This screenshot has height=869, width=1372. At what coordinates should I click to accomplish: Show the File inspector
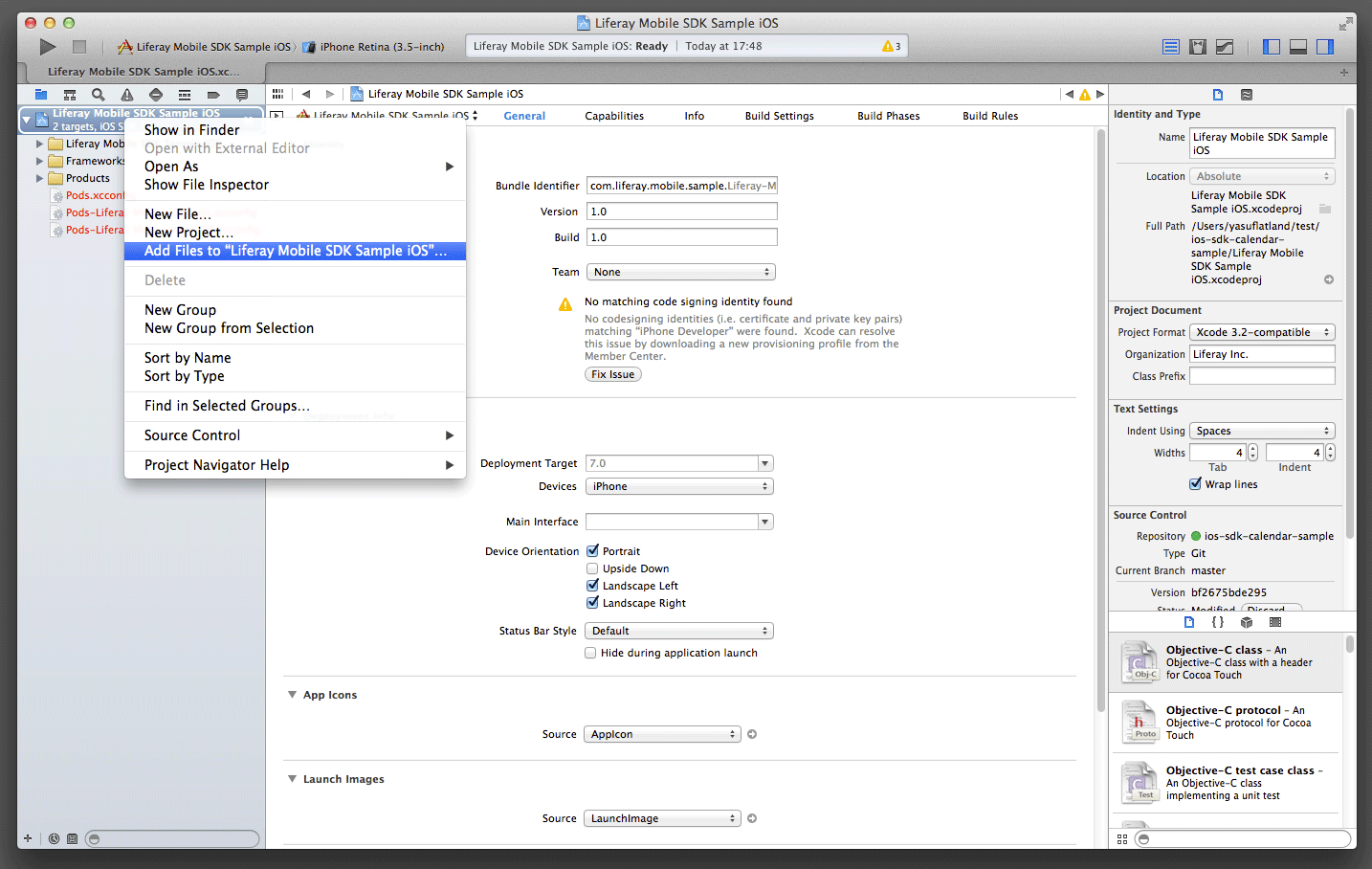(1218, 95)
